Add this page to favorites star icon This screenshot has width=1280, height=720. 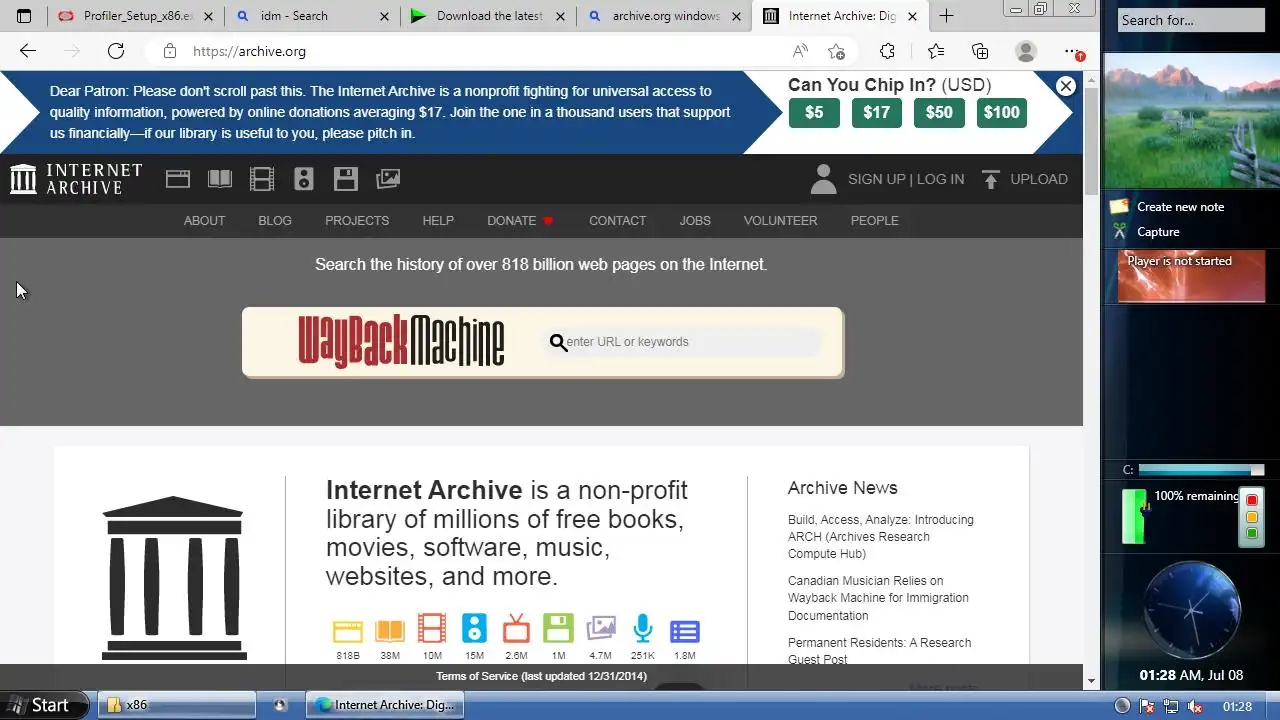point(837,51)
